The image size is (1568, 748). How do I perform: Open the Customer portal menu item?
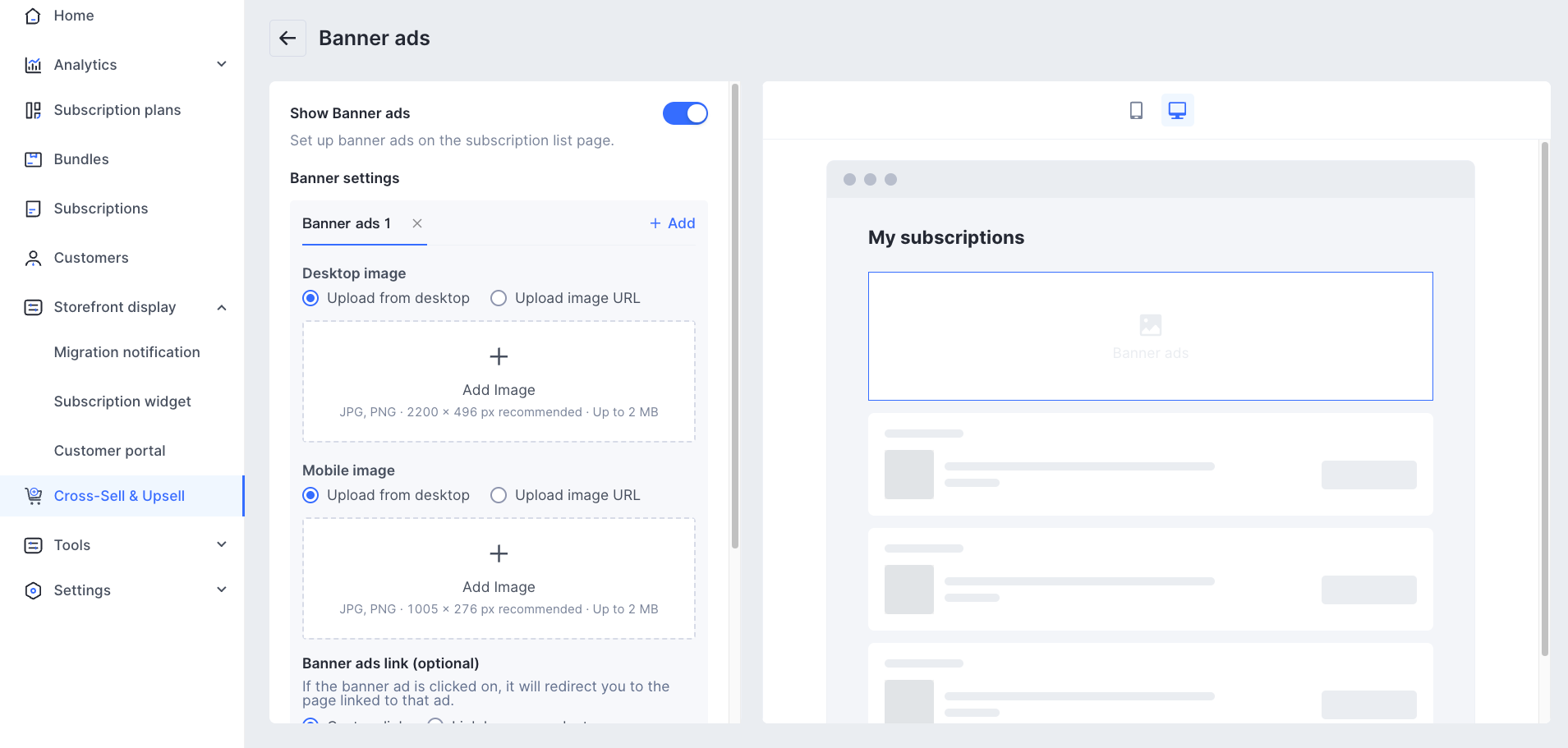pos(109,451)
